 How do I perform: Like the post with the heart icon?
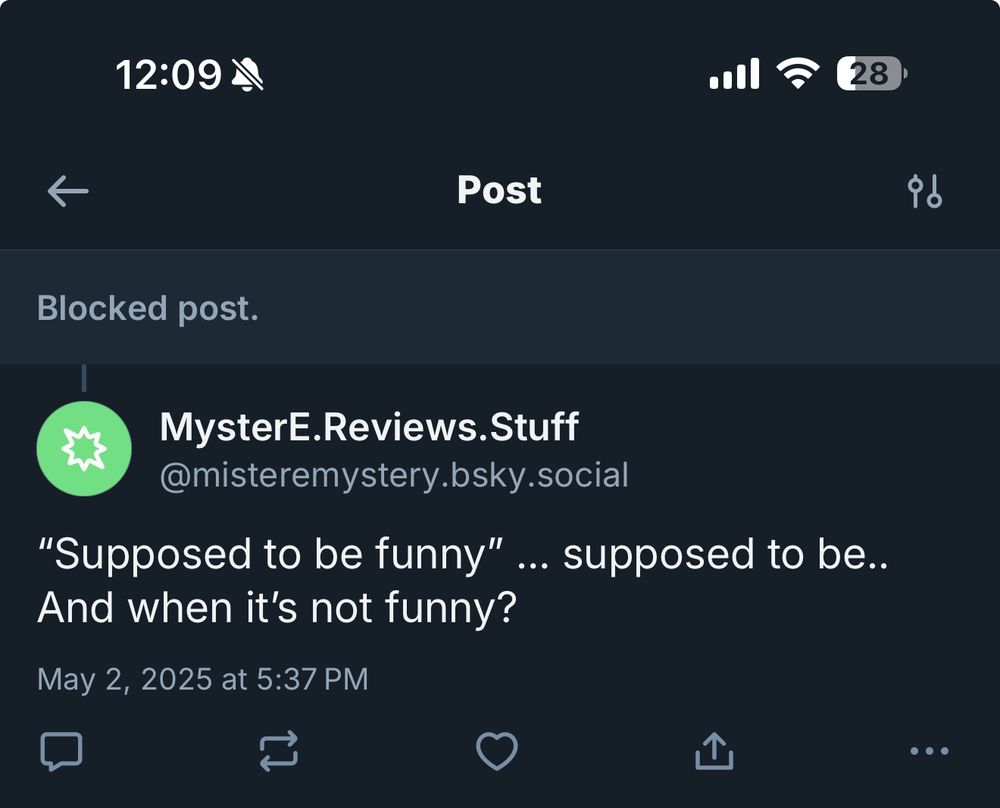pyautogui.click(x=496, y=751)
